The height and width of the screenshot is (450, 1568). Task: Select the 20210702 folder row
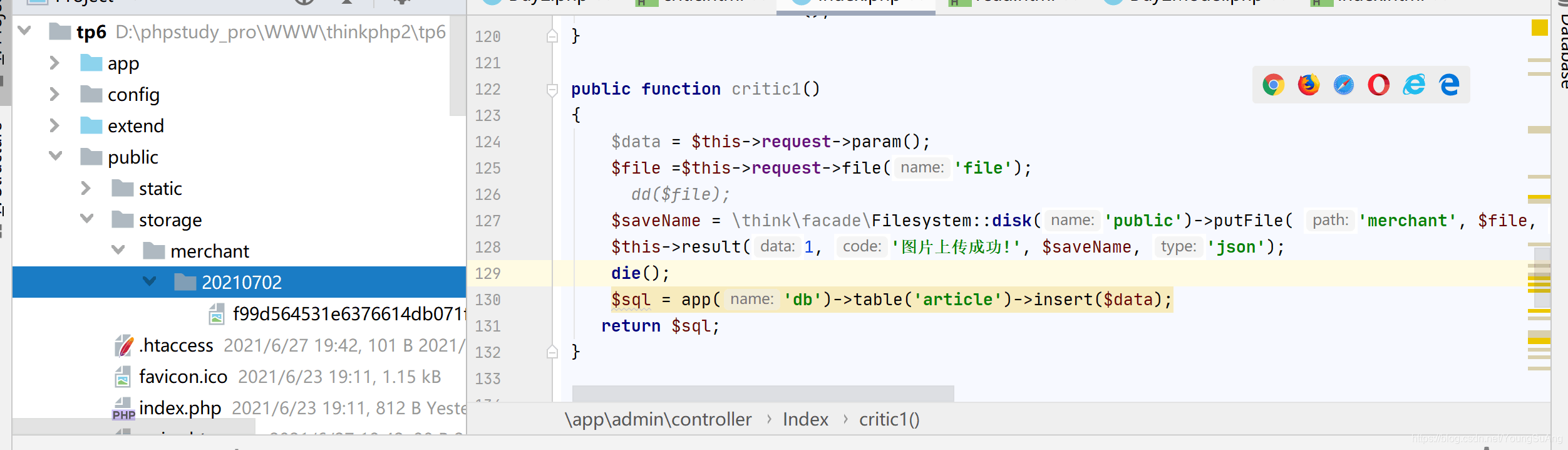pos(239,282)
